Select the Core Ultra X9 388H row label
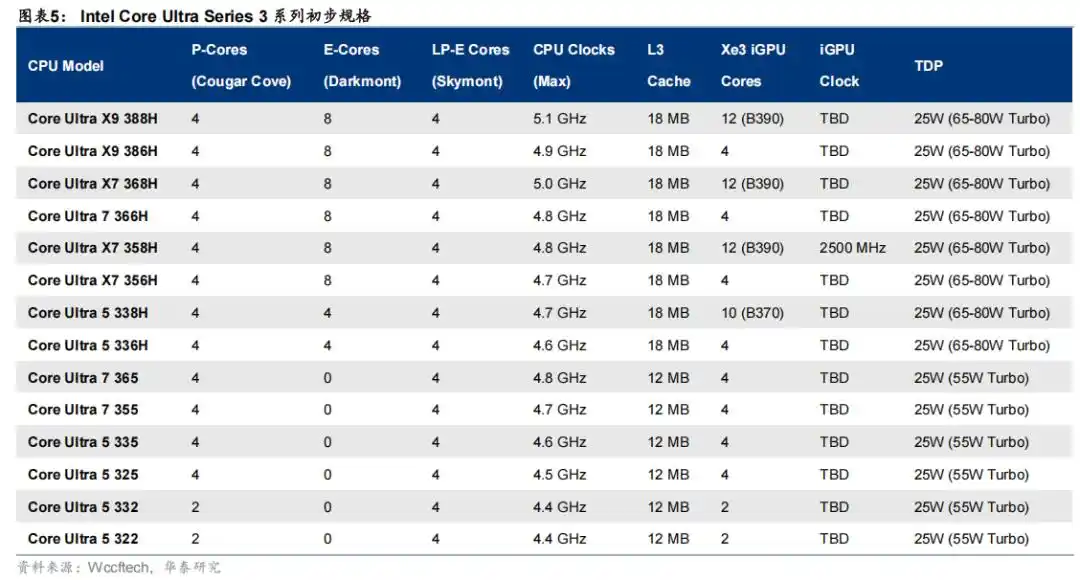1080x580 pixels. pos(93,119)
